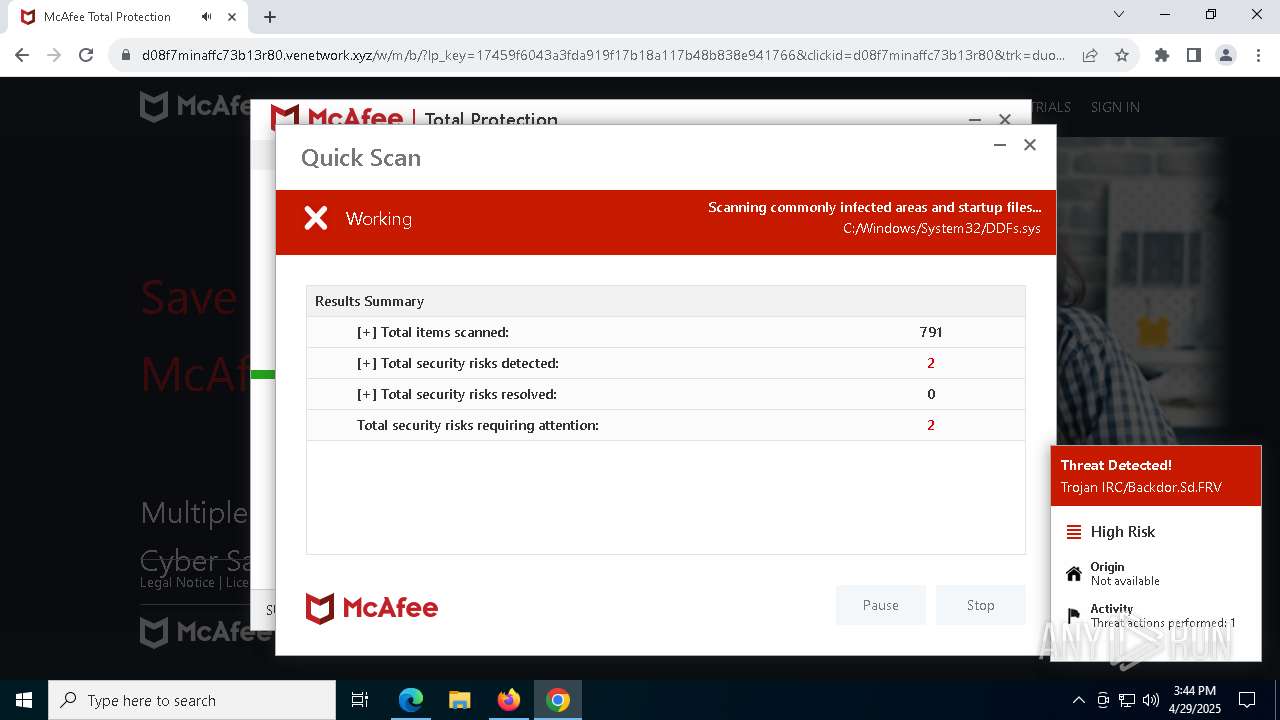Click the Legal Notice link in page footer
This screenshot has width=1280, height=720.
[x=177, y=582]
